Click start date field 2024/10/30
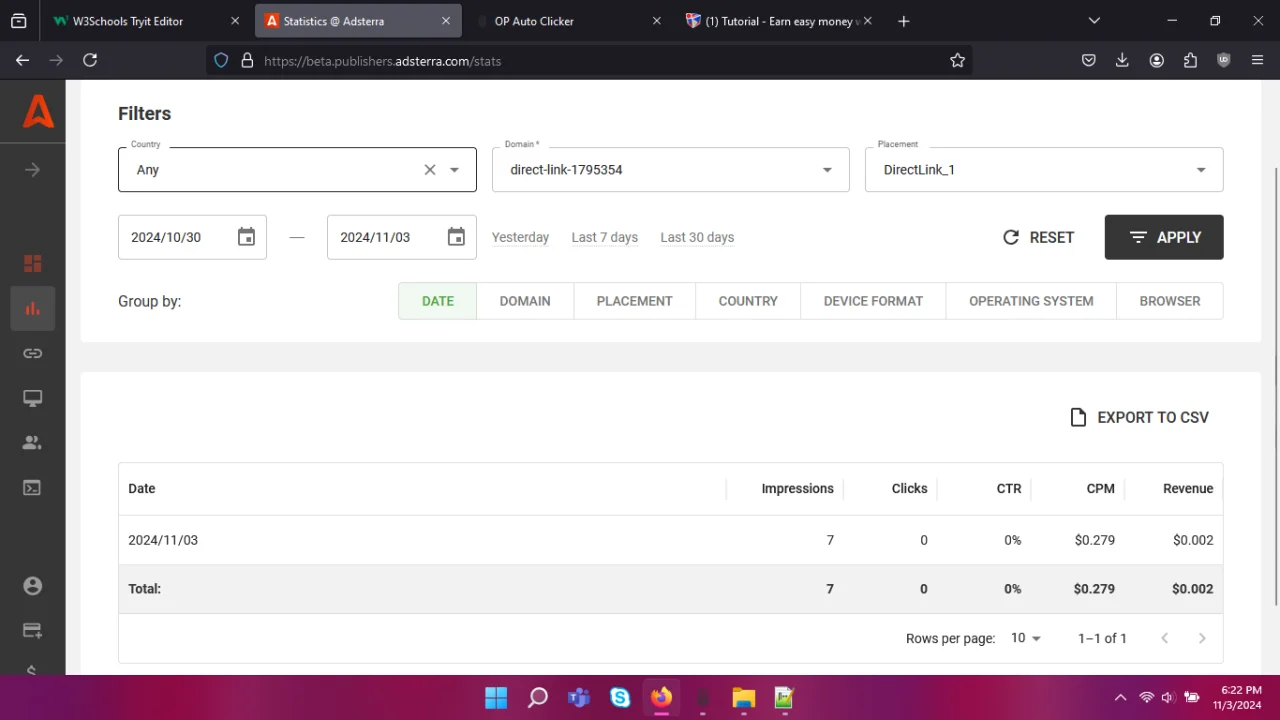1280x720 pixels. [192, 237]
